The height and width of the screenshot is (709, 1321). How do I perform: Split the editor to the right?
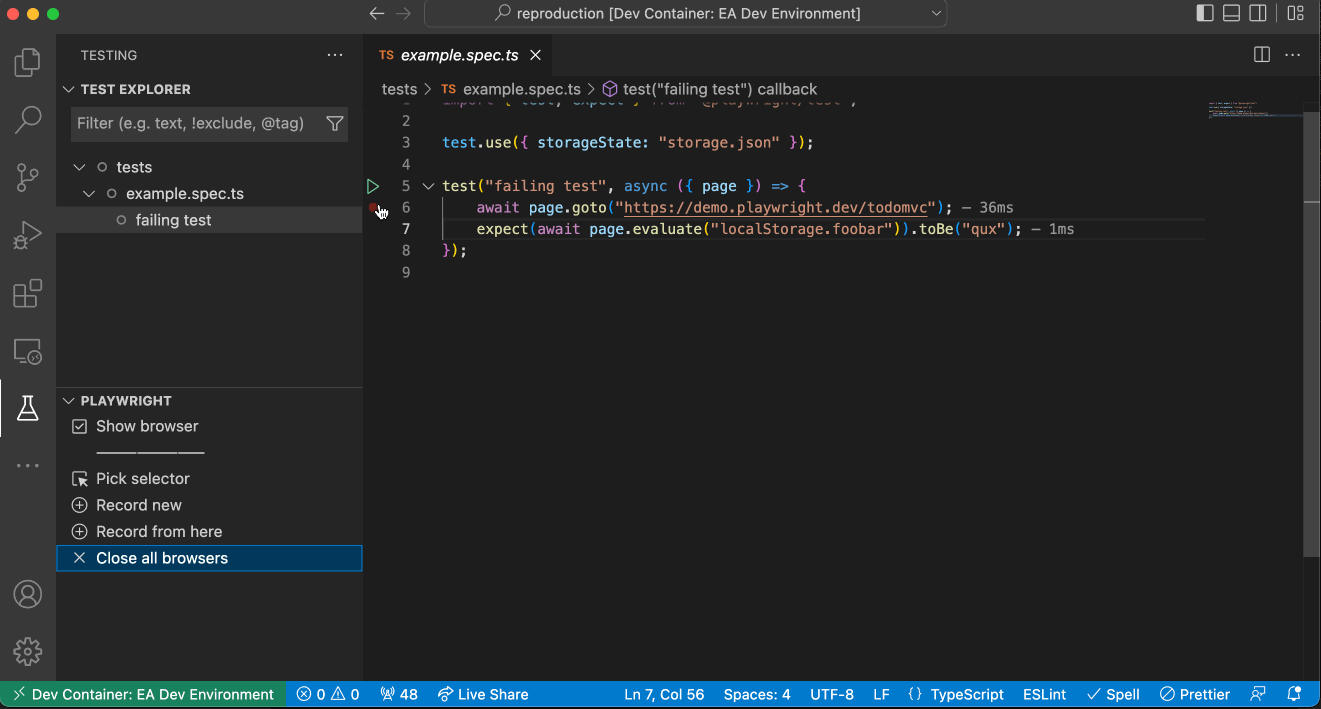[1262, 55]
